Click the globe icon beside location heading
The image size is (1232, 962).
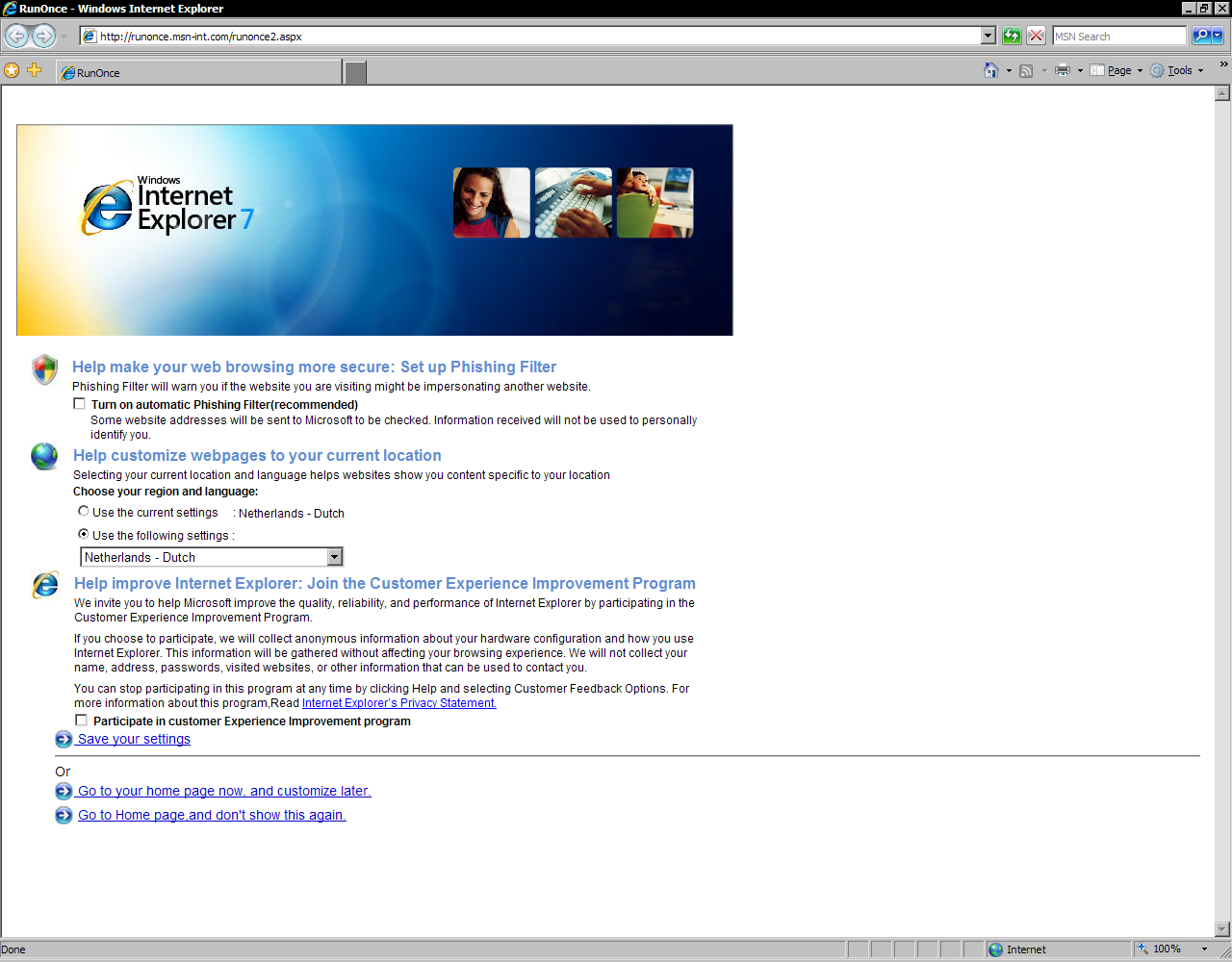click(x=44, y=456)
